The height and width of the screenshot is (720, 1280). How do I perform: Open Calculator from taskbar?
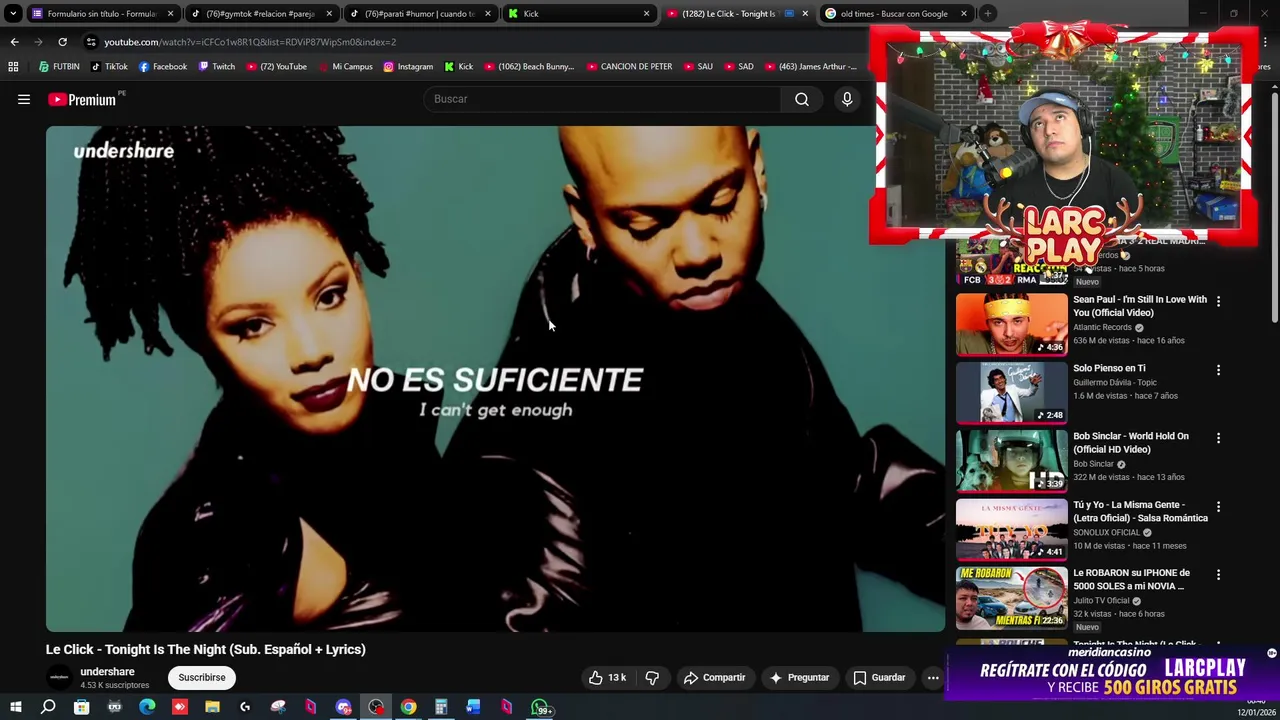441,708
